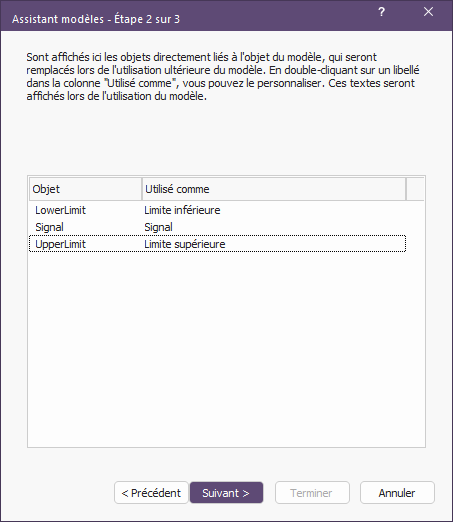Click the Étape 2 sur 3 title bar
The width and height of the screenshot is (453, 522).
(x=96, y=19)
